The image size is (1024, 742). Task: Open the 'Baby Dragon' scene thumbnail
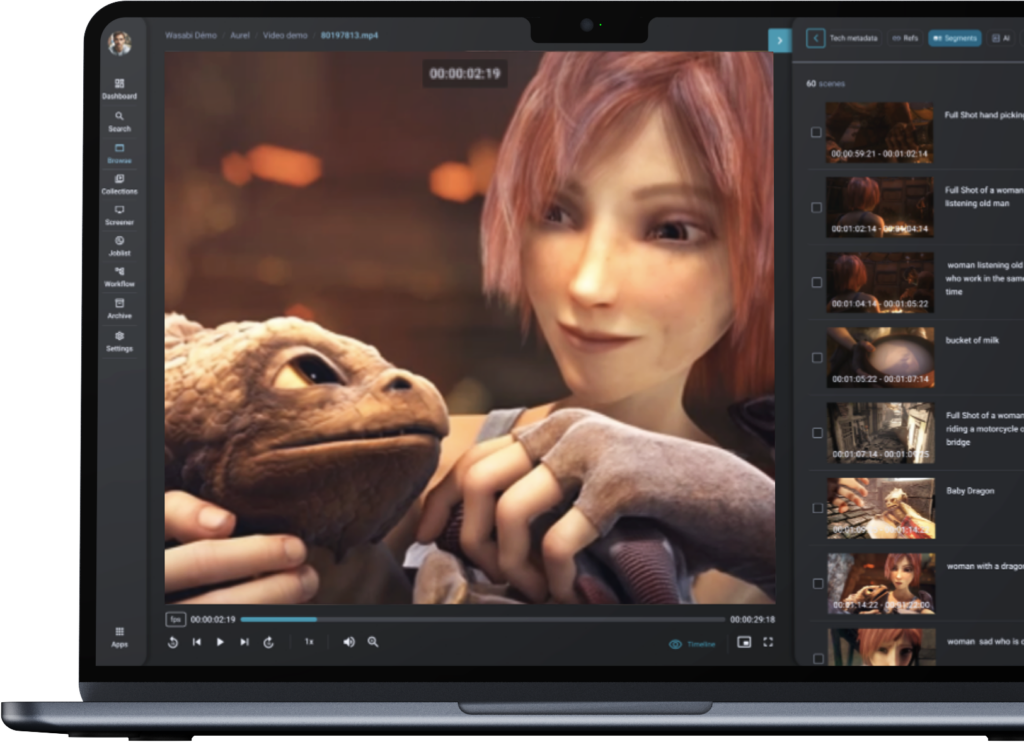(881, 508)
